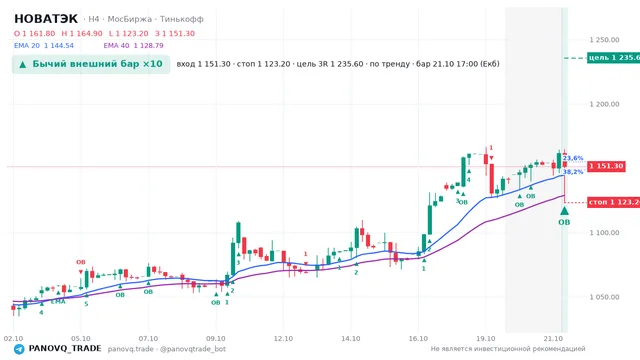Click the 1 200.00 price axis label

(x=604, y=104)
